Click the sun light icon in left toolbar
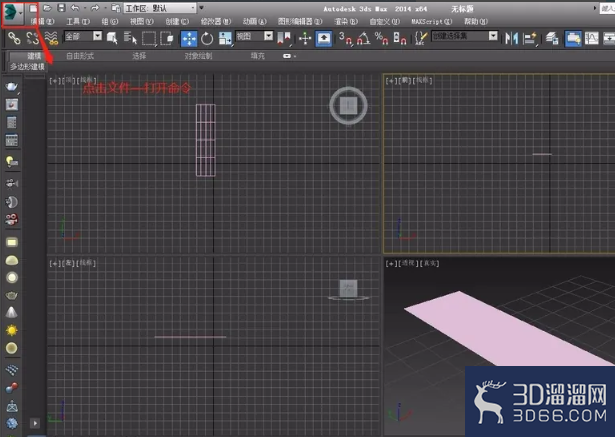This screenshot has width=615, height=437. click(x=12, y=330)
